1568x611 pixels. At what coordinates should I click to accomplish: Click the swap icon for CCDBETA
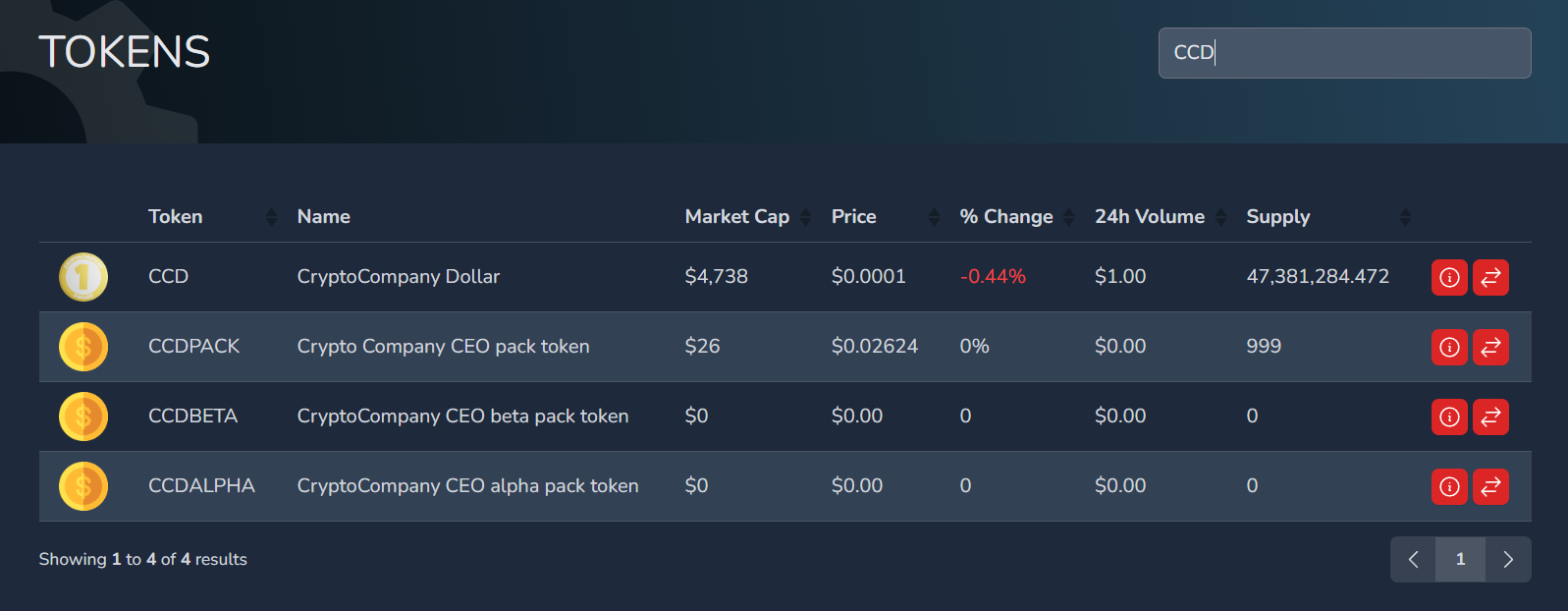1490,417
